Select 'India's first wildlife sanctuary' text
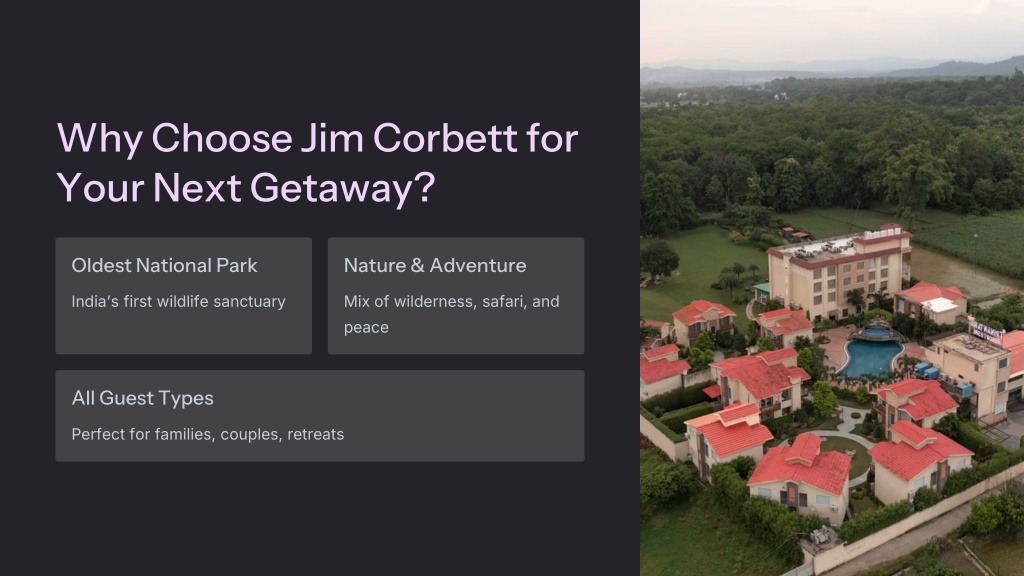The width and height of the screenshot is (1024, 576). (178, 301)
